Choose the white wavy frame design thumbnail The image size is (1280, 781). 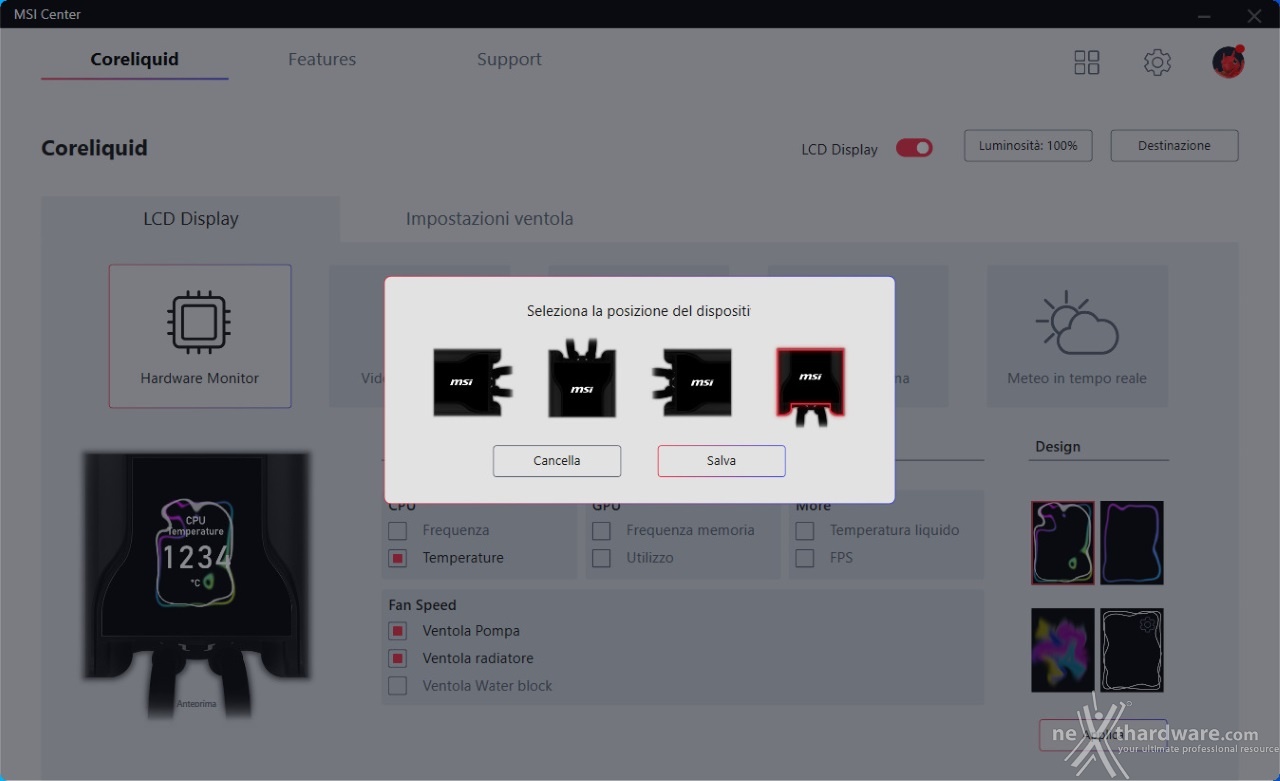coord(1132,650)
